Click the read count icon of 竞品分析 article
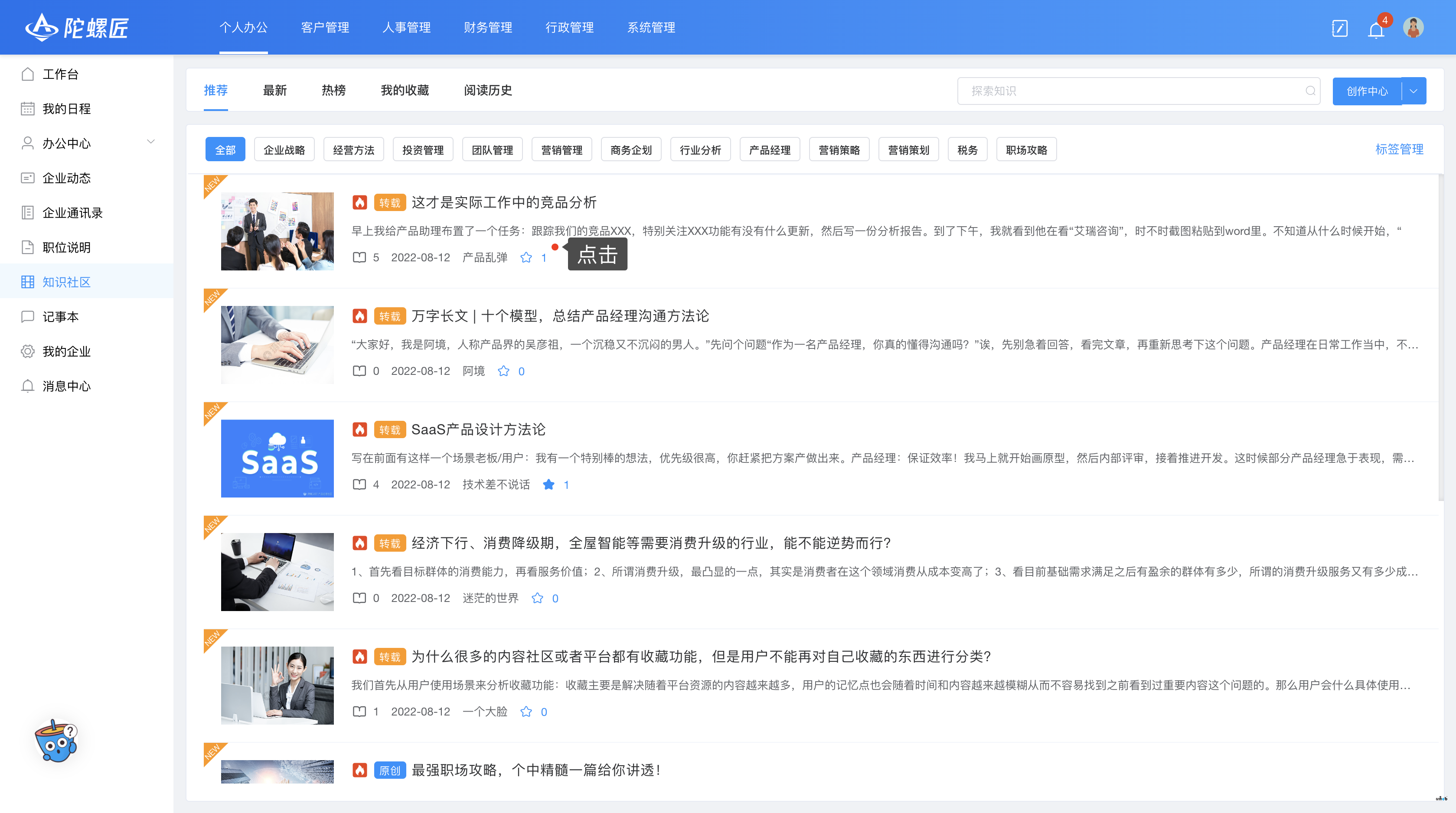Screen dimensions: 1456x813 (359, 257)
